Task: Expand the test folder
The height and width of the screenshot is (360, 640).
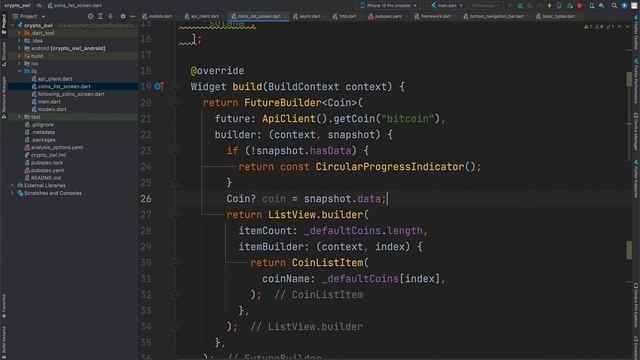Action: 19,117
